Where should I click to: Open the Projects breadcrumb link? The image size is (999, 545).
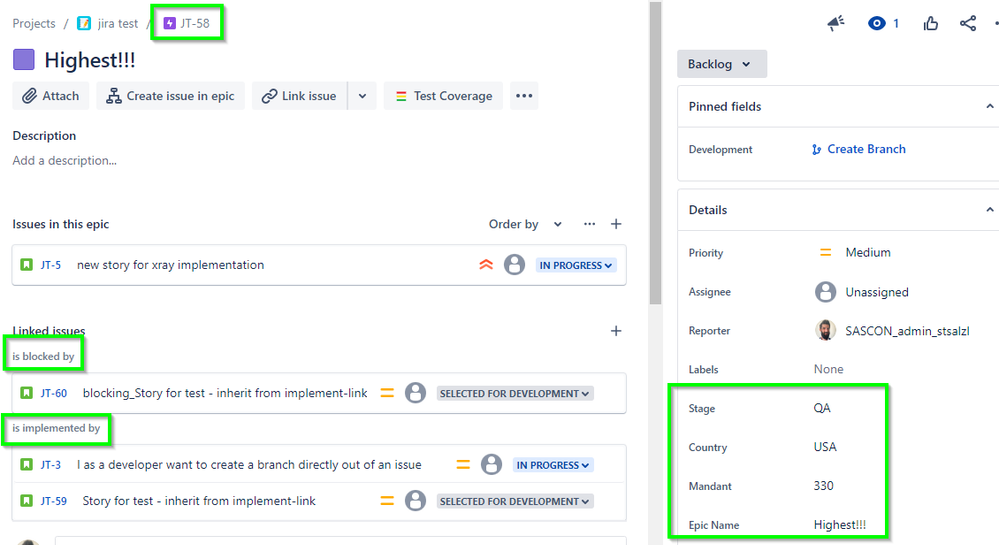coord(34,24)
